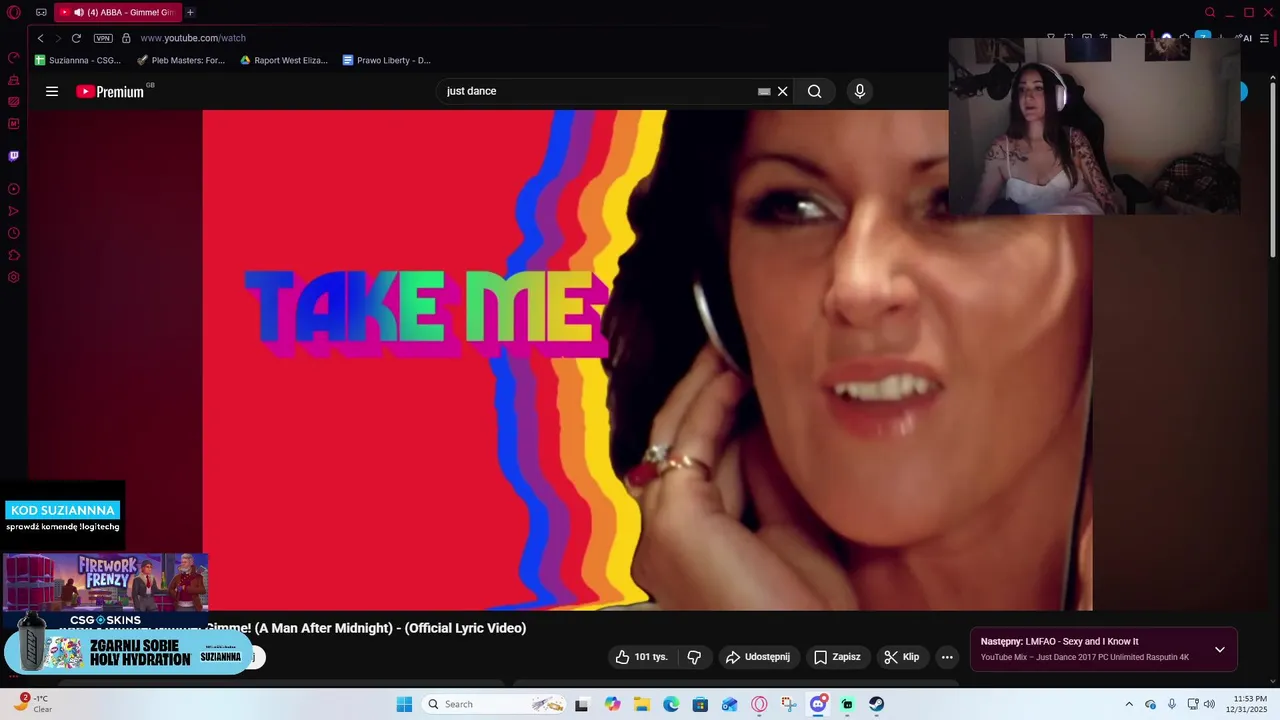Viewport: 1280px width, 720px height.
Task: Open Microsoft Edge from the taskbar
Action: (671, 704)
